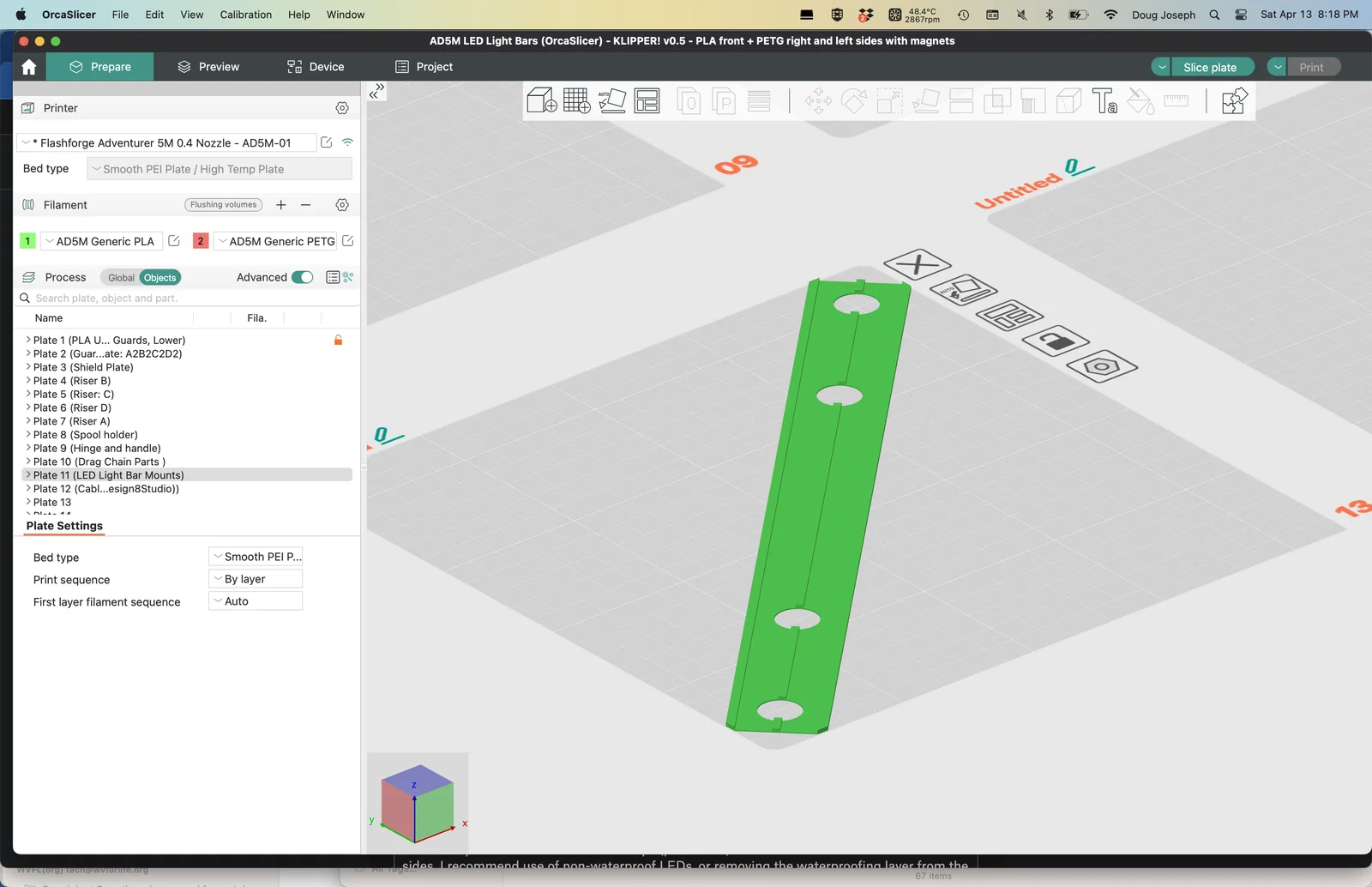This screenshot has height=887, width=1372.
Task: Select the Cut tool in the toolbar
Action: (x=961, y=101)
